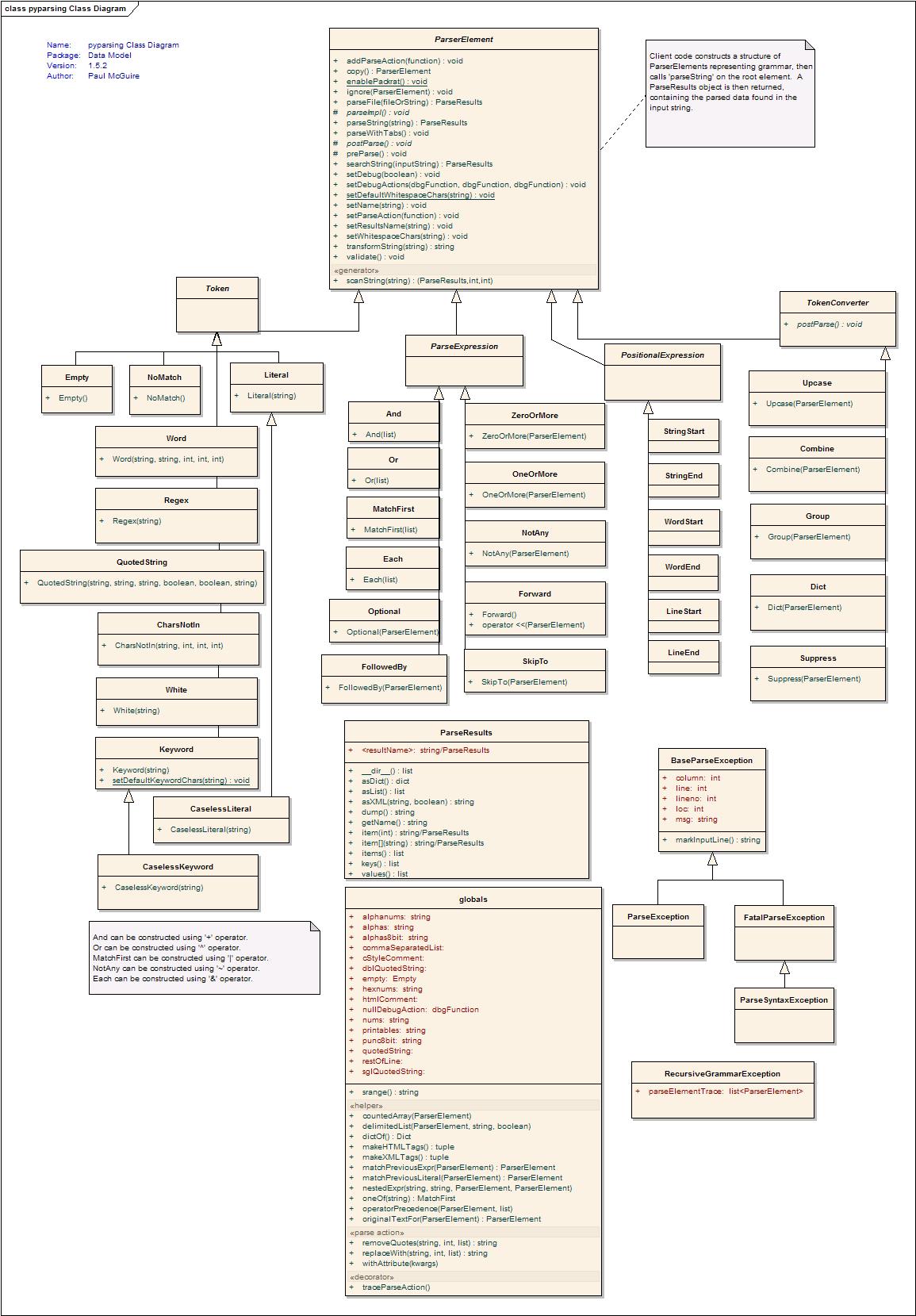Click the setDefaultKeywordChars method in Keyword
The height and width of the screenshot is (1316, 916).
pyautogui.click(x=181, y=781)
